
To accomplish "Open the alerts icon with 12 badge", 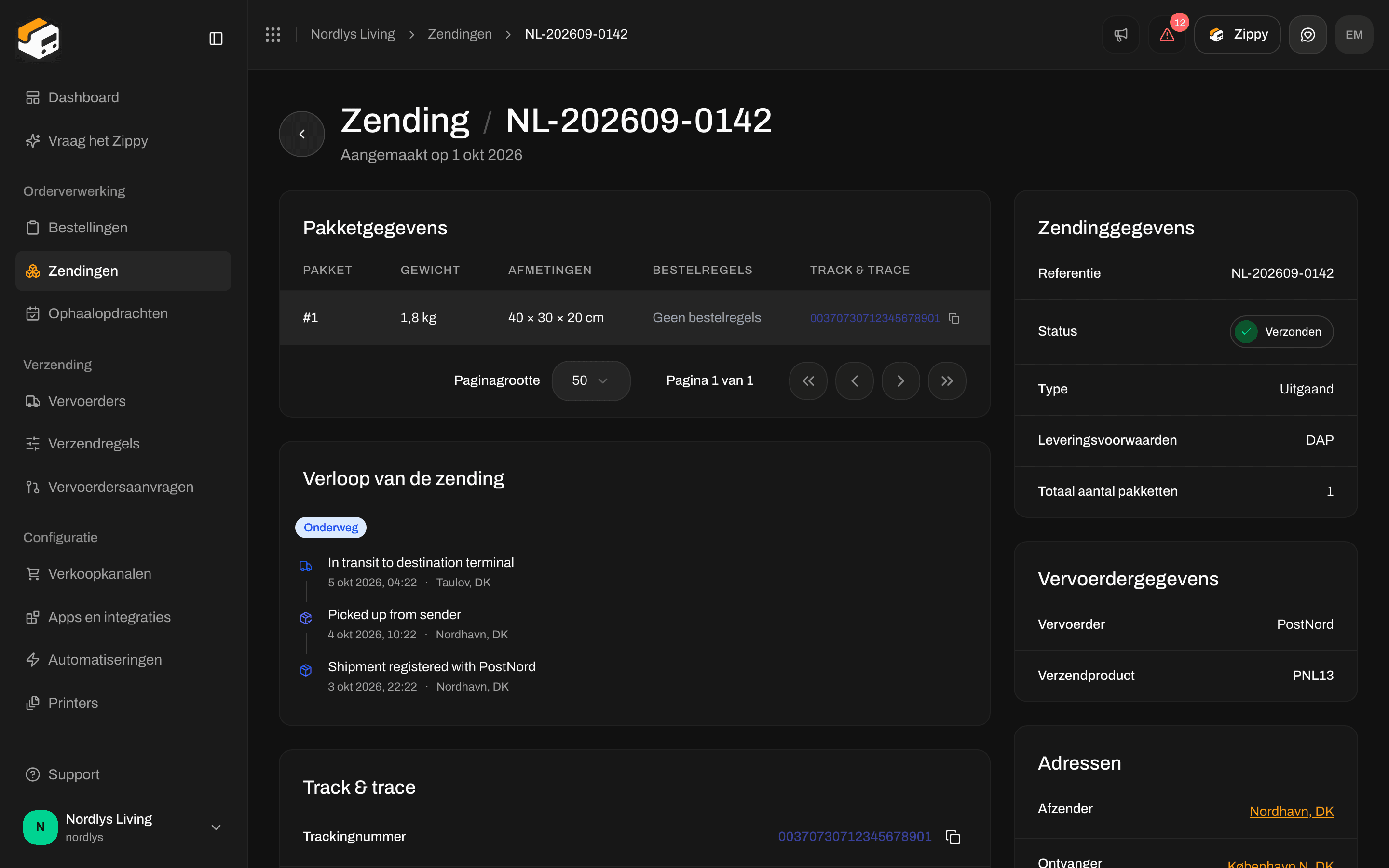I will click(x=1167, y=35).
